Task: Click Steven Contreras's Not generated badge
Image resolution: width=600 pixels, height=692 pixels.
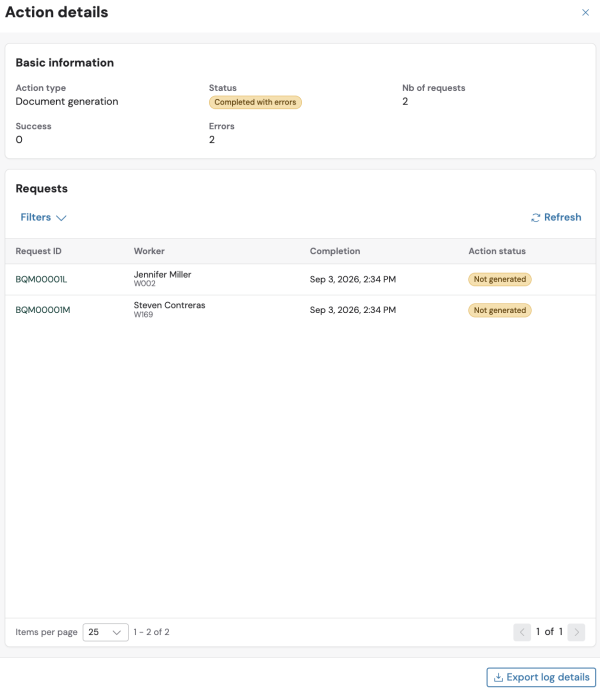Action: (x=499, y=310)
